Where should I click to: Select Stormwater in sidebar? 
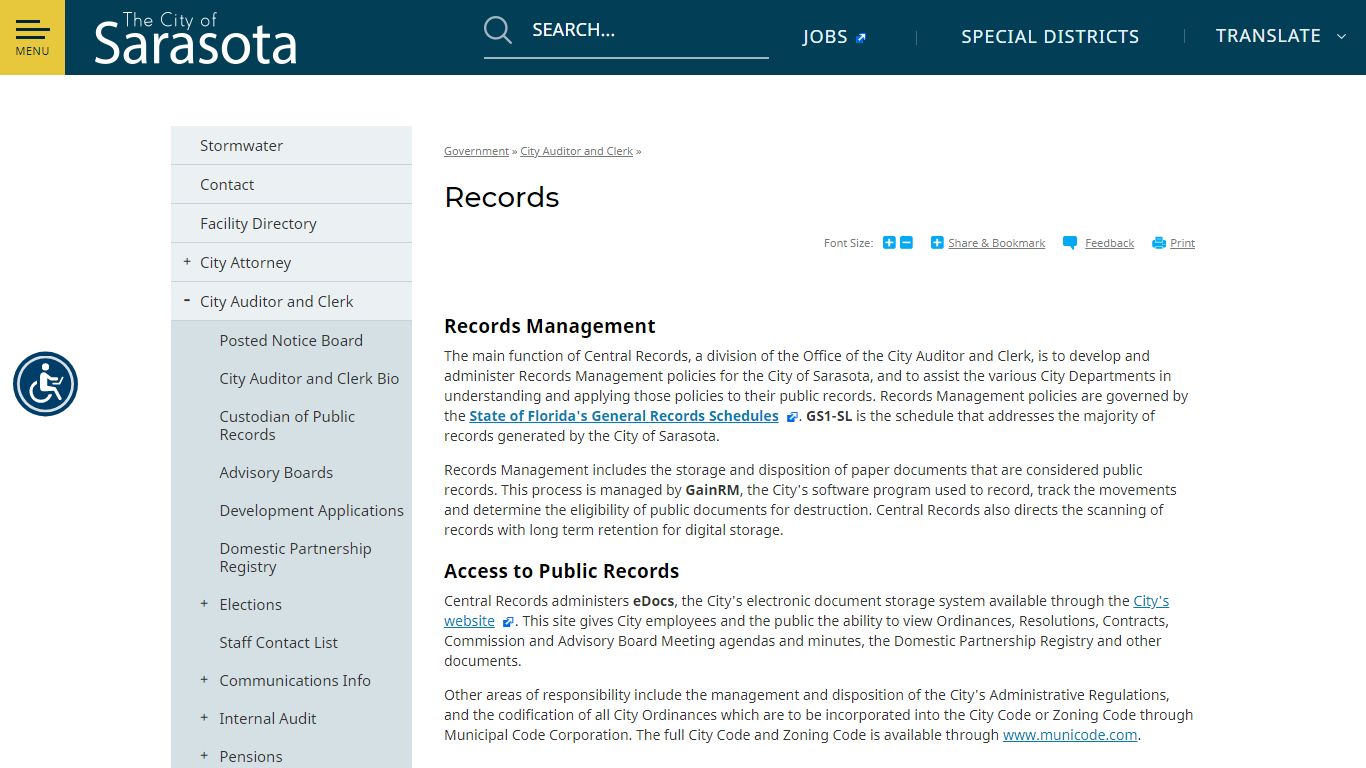tap(291, 145)
